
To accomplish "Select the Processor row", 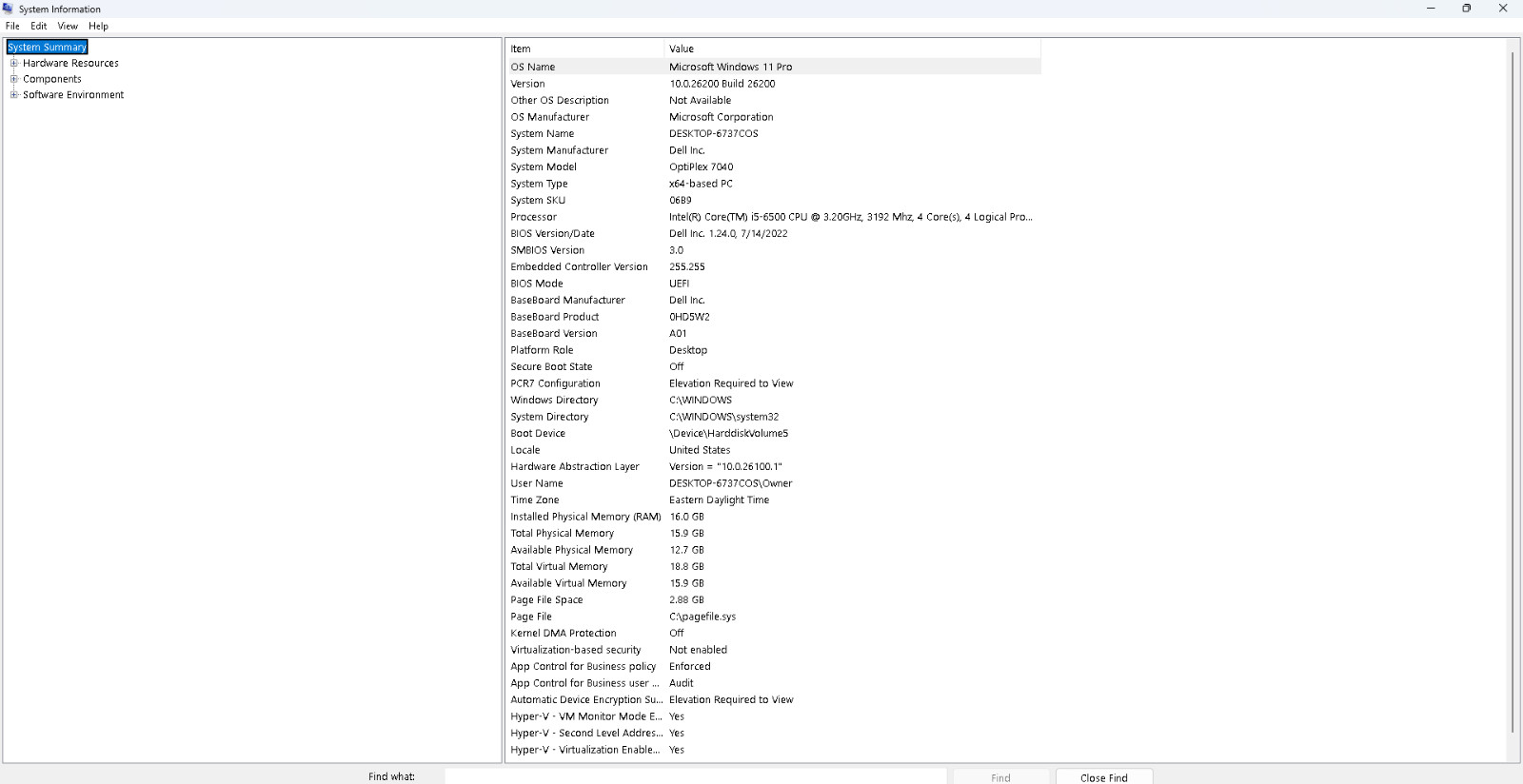I will (774, 217).
